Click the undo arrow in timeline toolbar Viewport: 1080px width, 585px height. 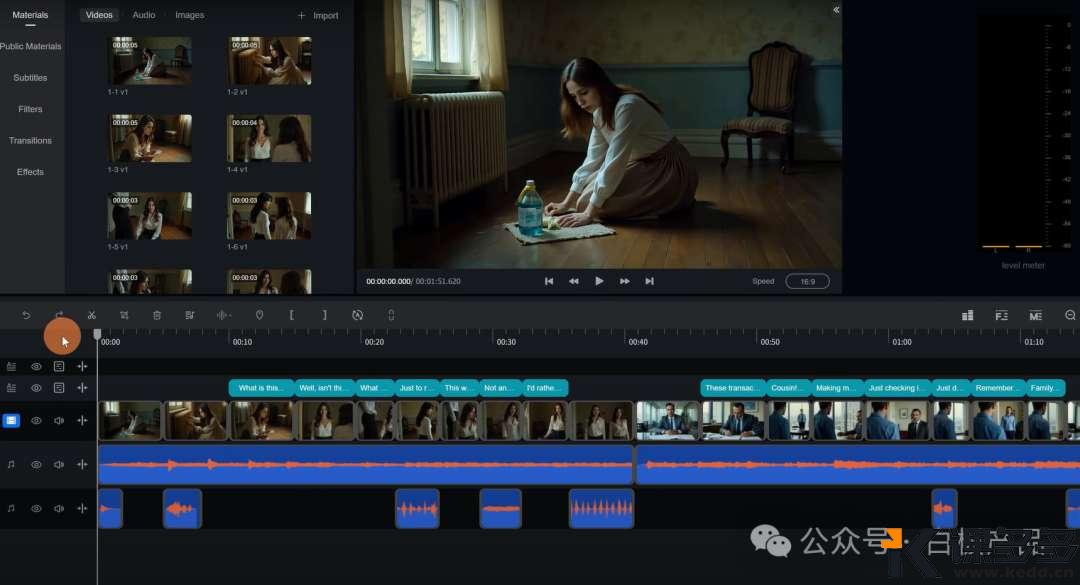coord(26,315)
